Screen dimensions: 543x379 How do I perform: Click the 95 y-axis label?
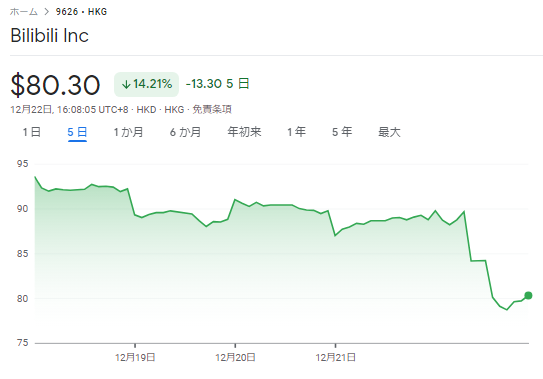click(23, 164)
